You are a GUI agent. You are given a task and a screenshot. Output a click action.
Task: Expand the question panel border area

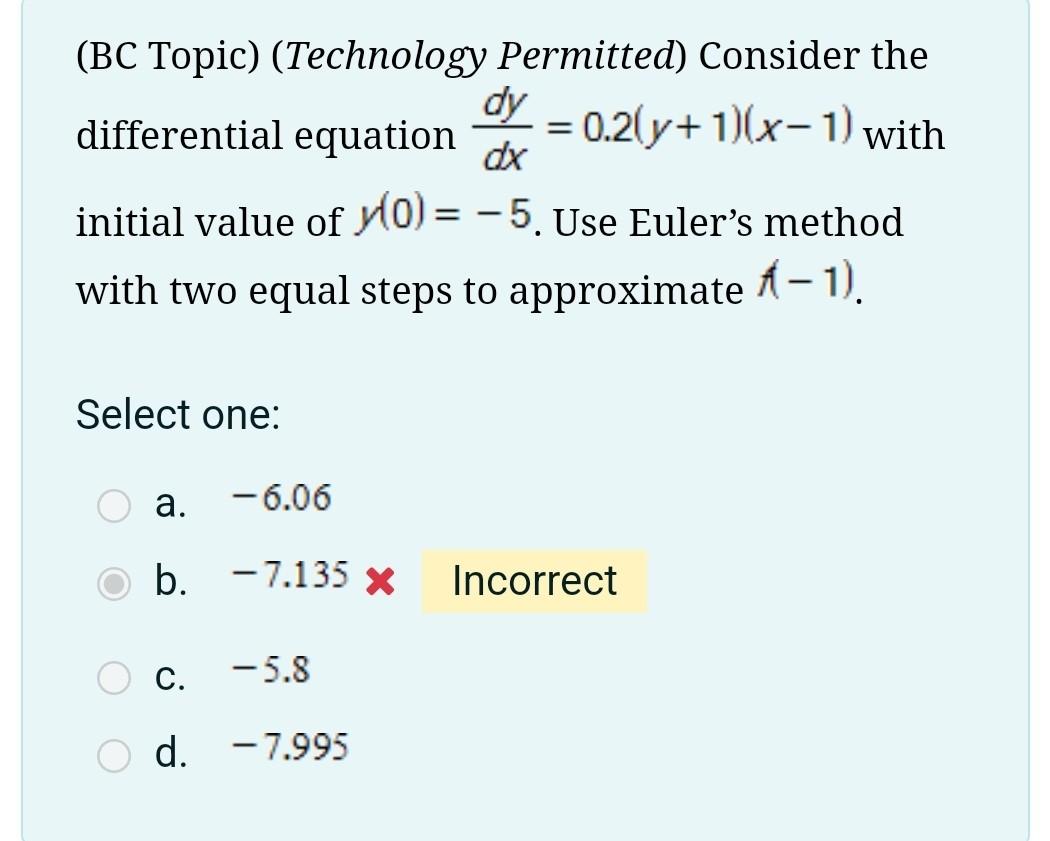click(x=26, y=420)
